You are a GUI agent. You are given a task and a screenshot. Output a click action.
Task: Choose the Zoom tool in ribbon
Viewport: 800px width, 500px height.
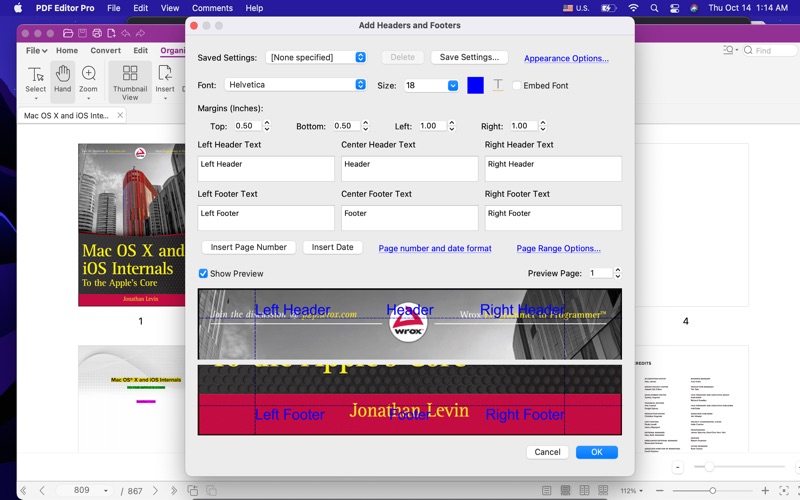coord(88,81)
